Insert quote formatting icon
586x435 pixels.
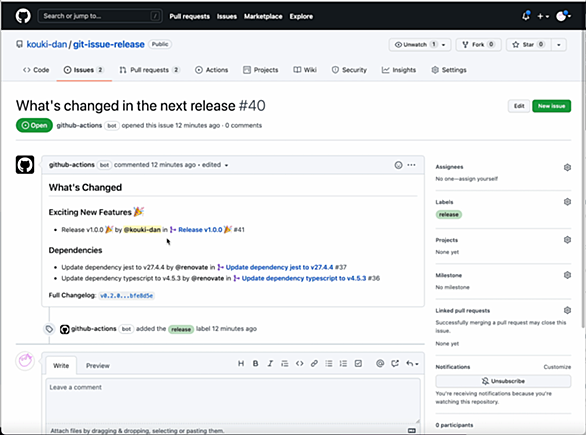(285, 363)
